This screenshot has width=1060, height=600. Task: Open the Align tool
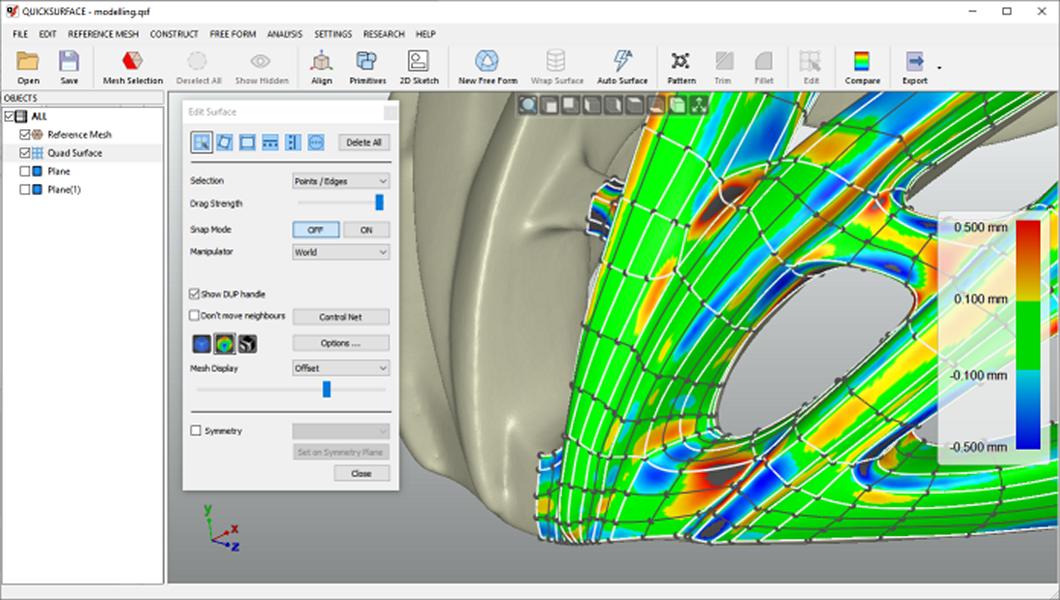tap(321, 62)
